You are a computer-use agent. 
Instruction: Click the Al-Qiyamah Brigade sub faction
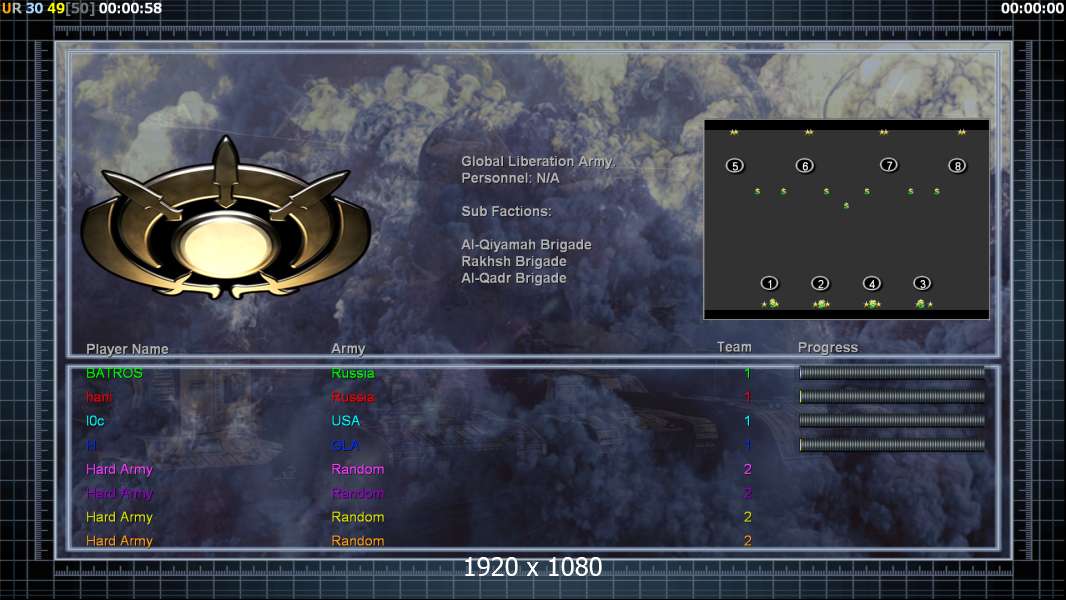click(526, 245)
